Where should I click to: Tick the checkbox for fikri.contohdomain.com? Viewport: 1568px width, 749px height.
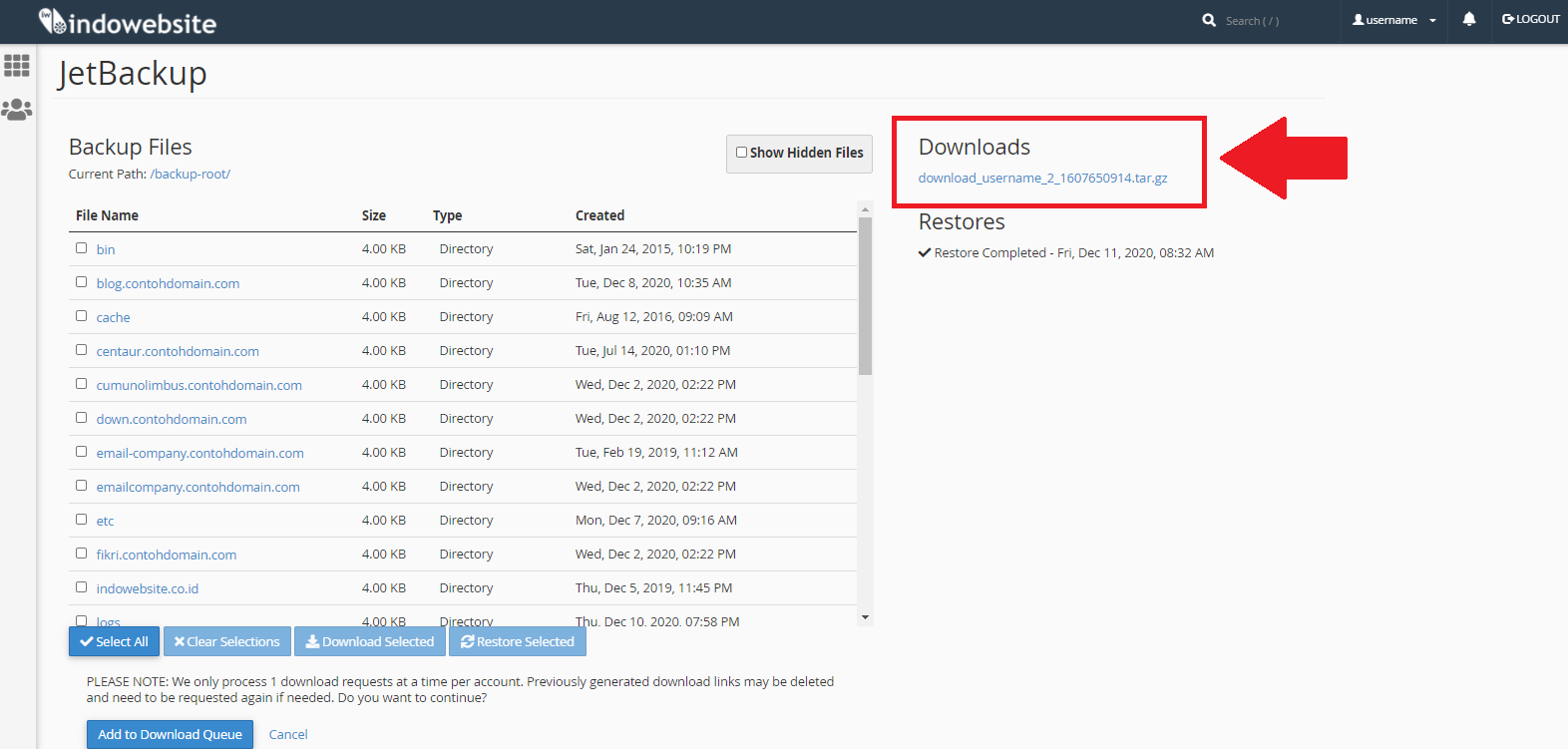(x=82, y=554)
